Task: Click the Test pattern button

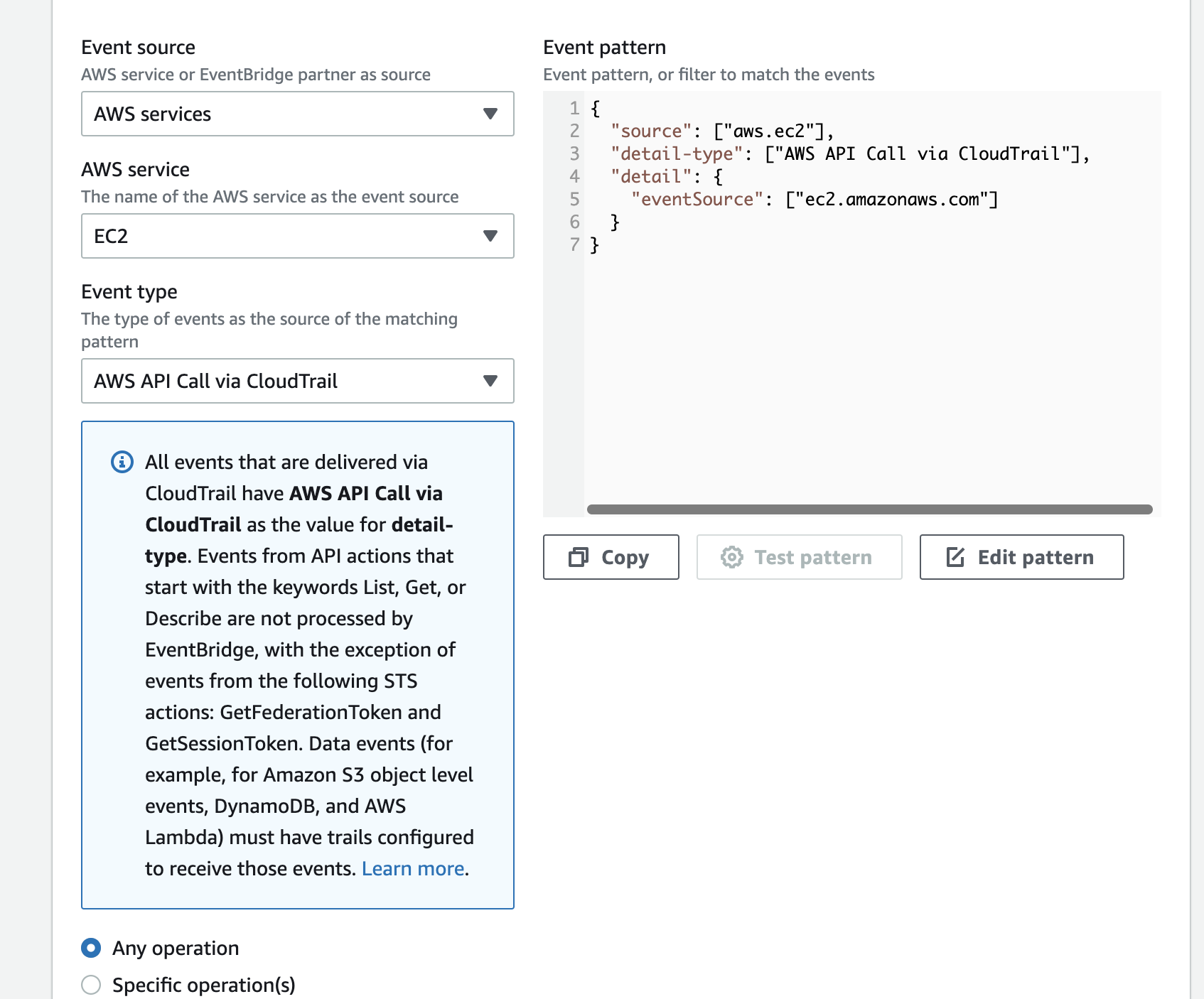Action: click(x=799, y=557)
